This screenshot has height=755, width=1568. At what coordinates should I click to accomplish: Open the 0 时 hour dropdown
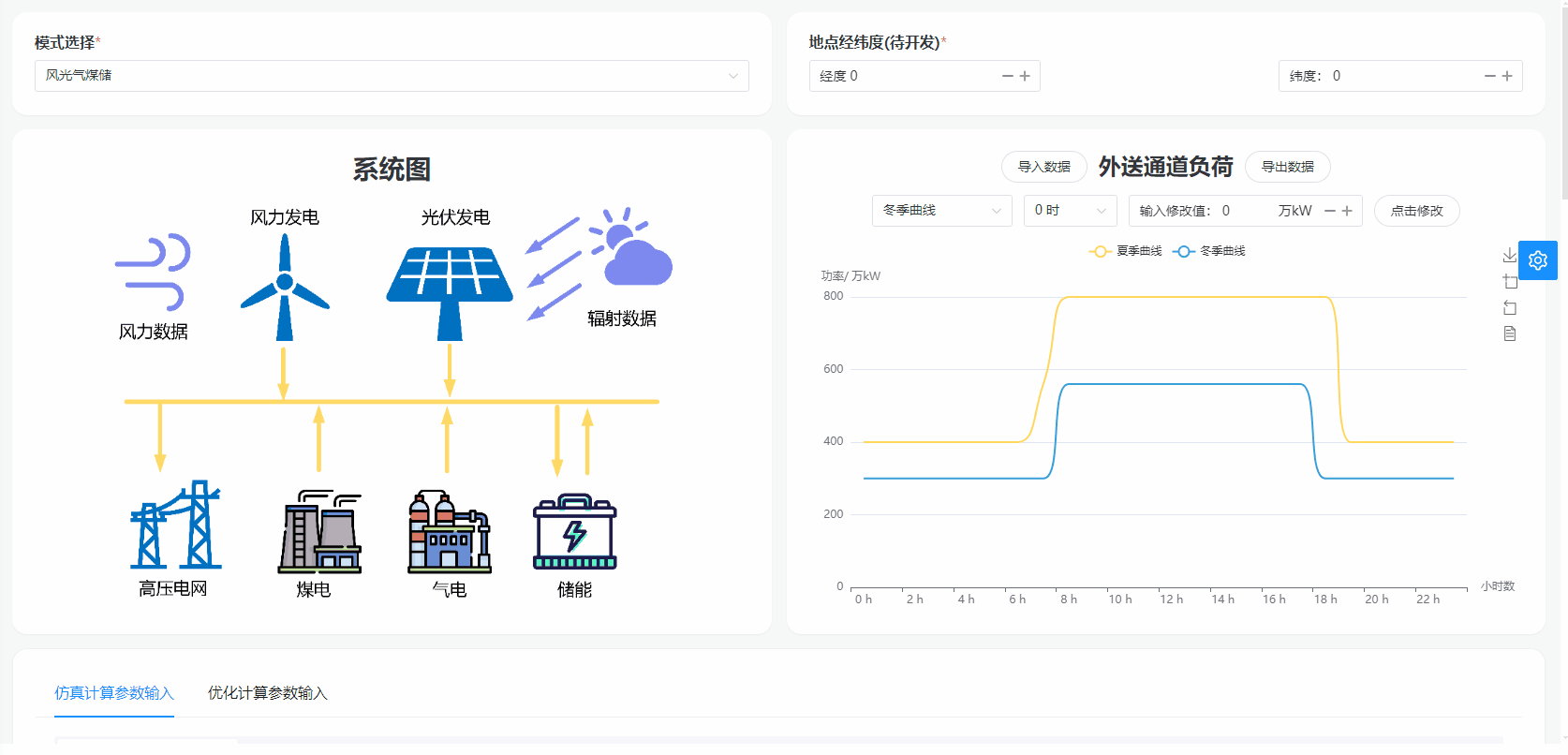click(1070, 211)
